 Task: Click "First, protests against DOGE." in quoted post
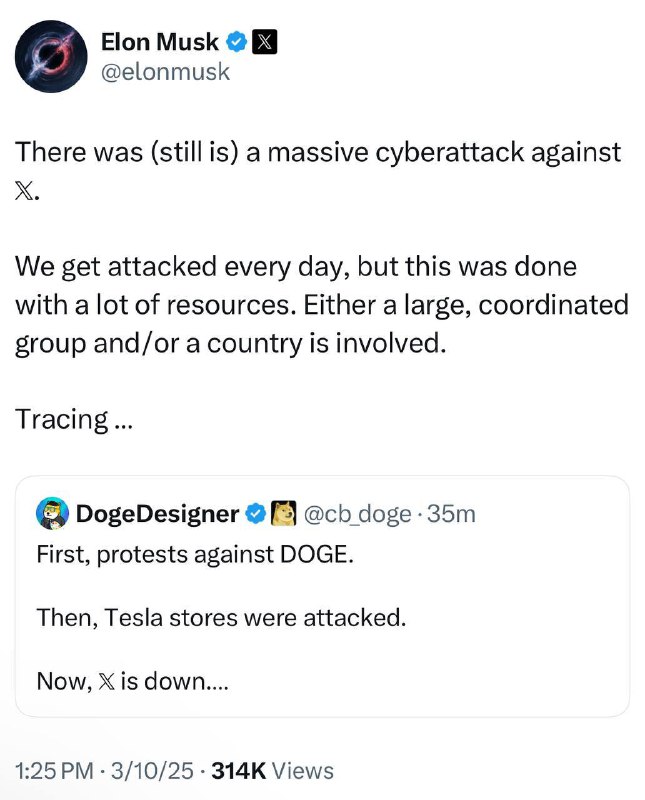click(194, 554)
